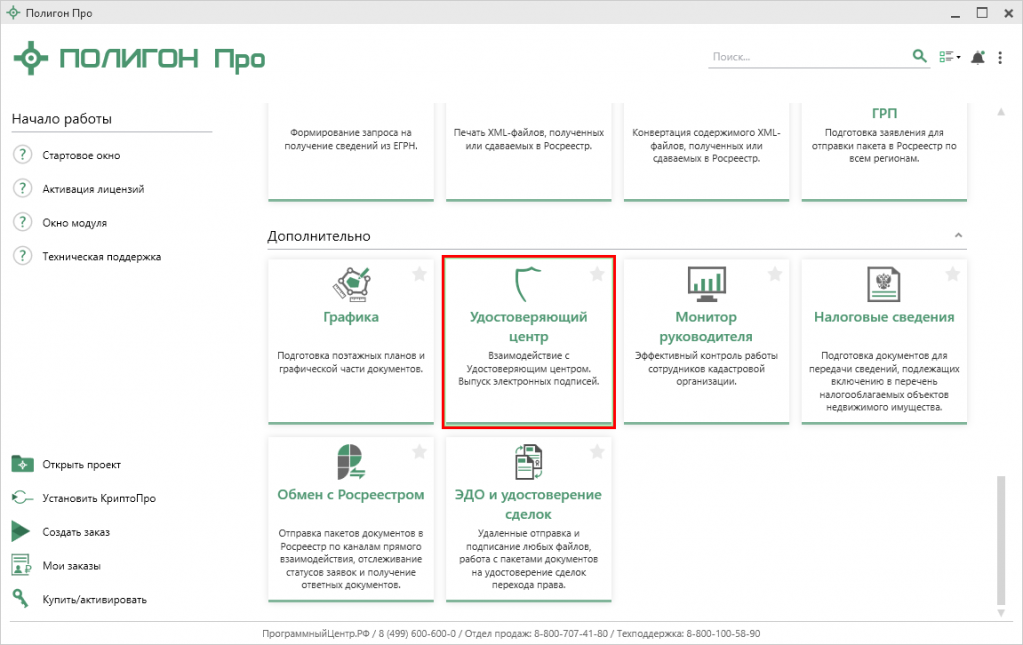Click the Дополнительно section heading
The height and width of the screenshot is (645, 1023).
[319, 236]
